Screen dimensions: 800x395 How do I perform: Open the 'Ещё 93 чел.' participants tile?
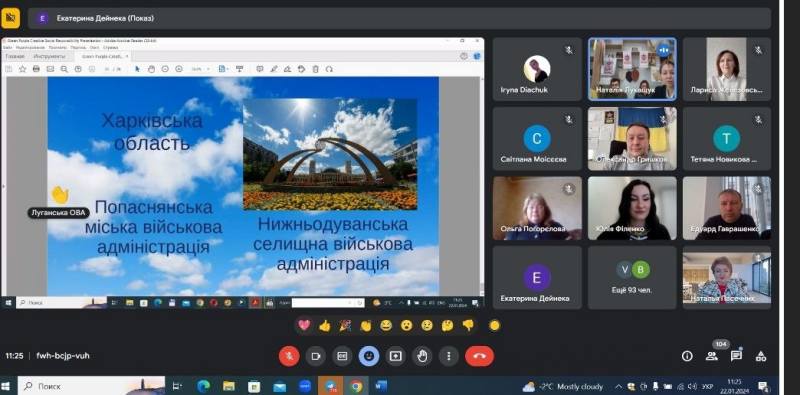click(x=632, y=278)
